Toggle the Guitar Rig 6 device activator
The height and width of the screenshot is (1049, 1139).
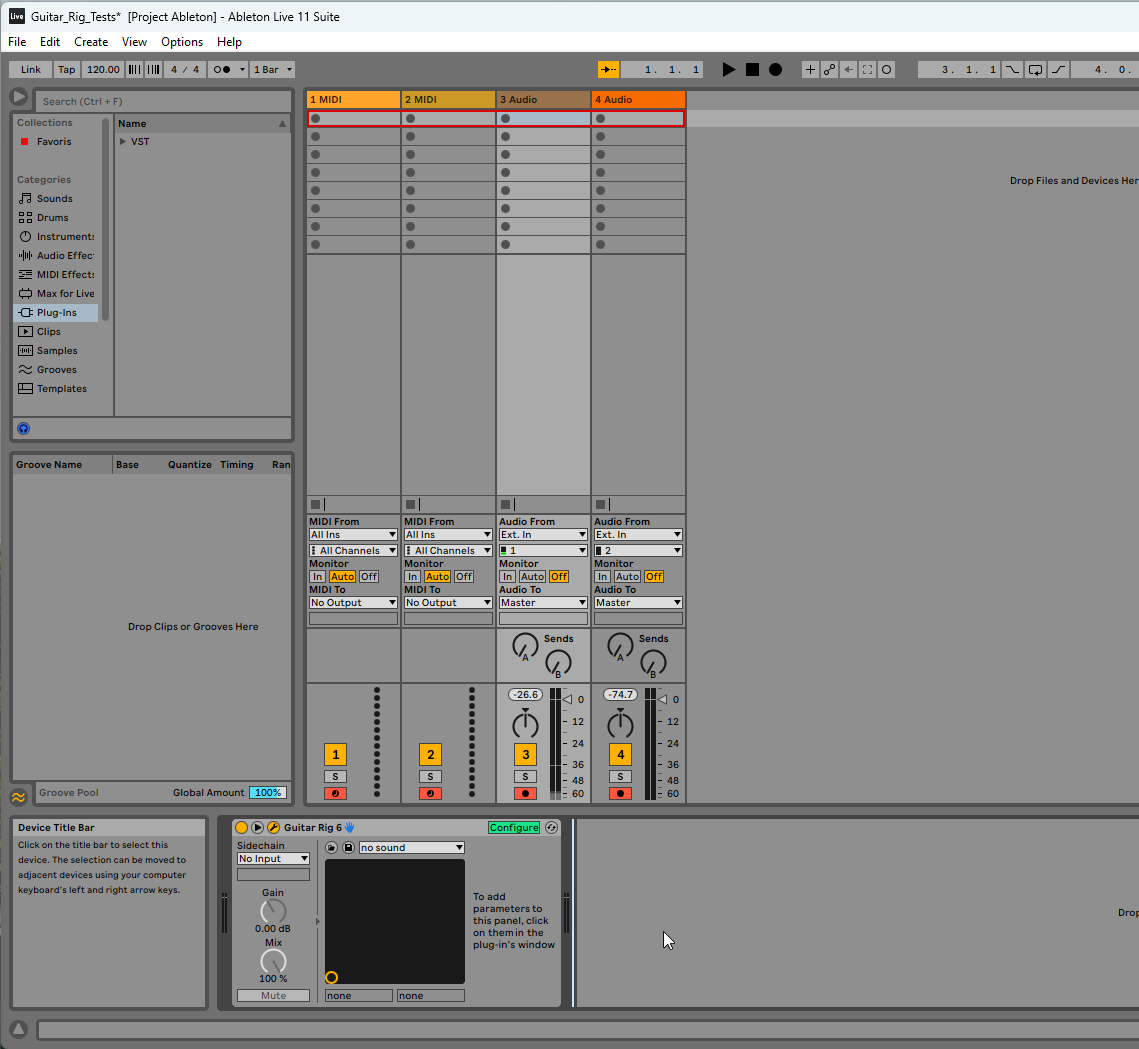[x=242, y=827]
